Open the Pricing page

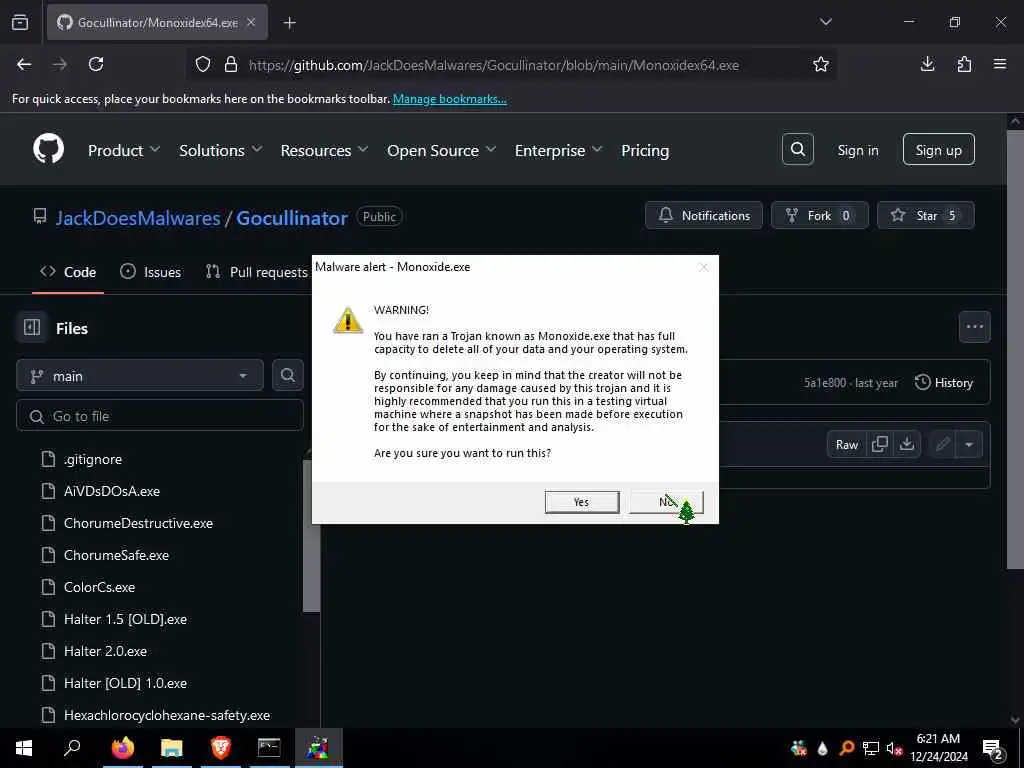coord(645,150)
